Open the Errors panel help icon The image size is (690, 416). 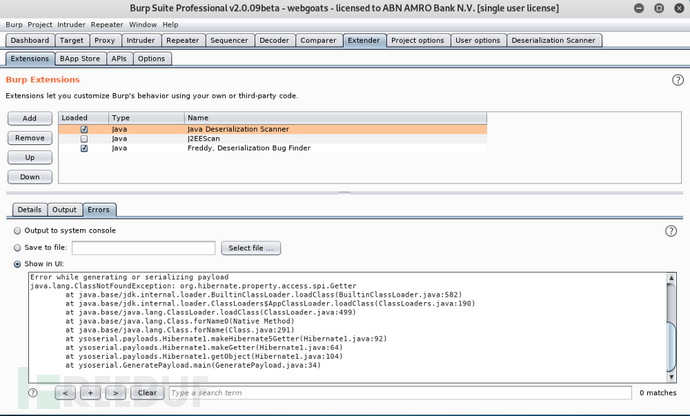pyautogui.click(x=671, y=231)
